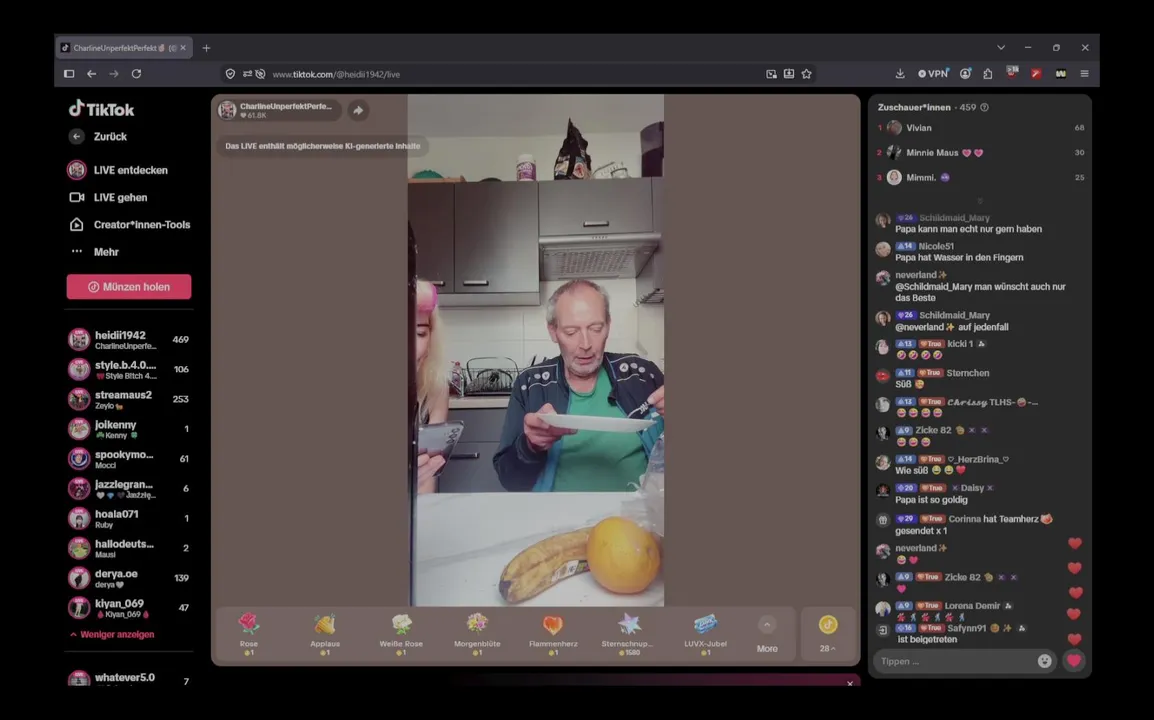Image resolution: width=1154 pixels, height=720 pixels.
Task: Open the browser hamburger menu
Action: [x=1084, y=74]
